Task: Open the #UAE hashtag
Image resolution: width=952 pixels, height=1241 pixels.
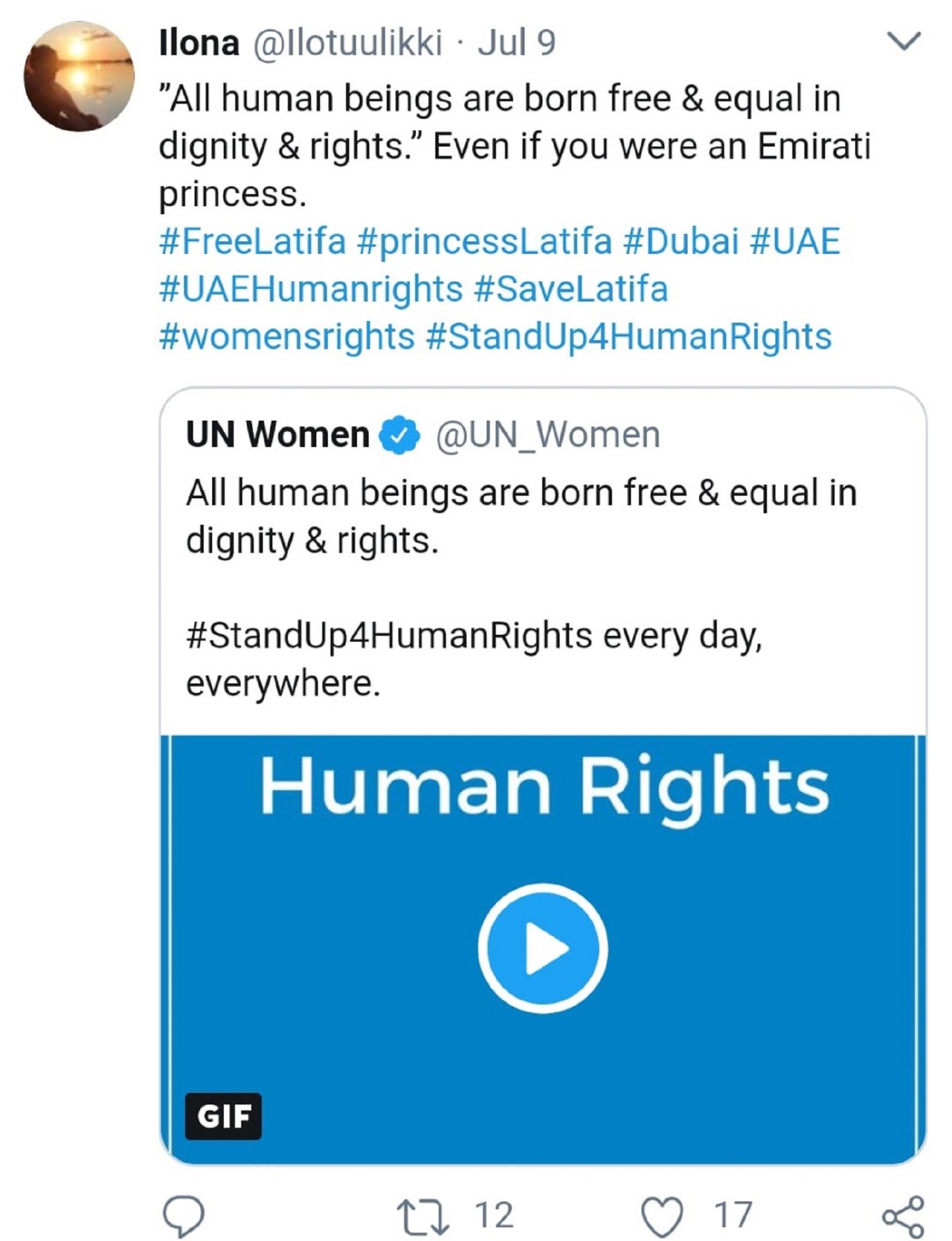Action: 794,241
